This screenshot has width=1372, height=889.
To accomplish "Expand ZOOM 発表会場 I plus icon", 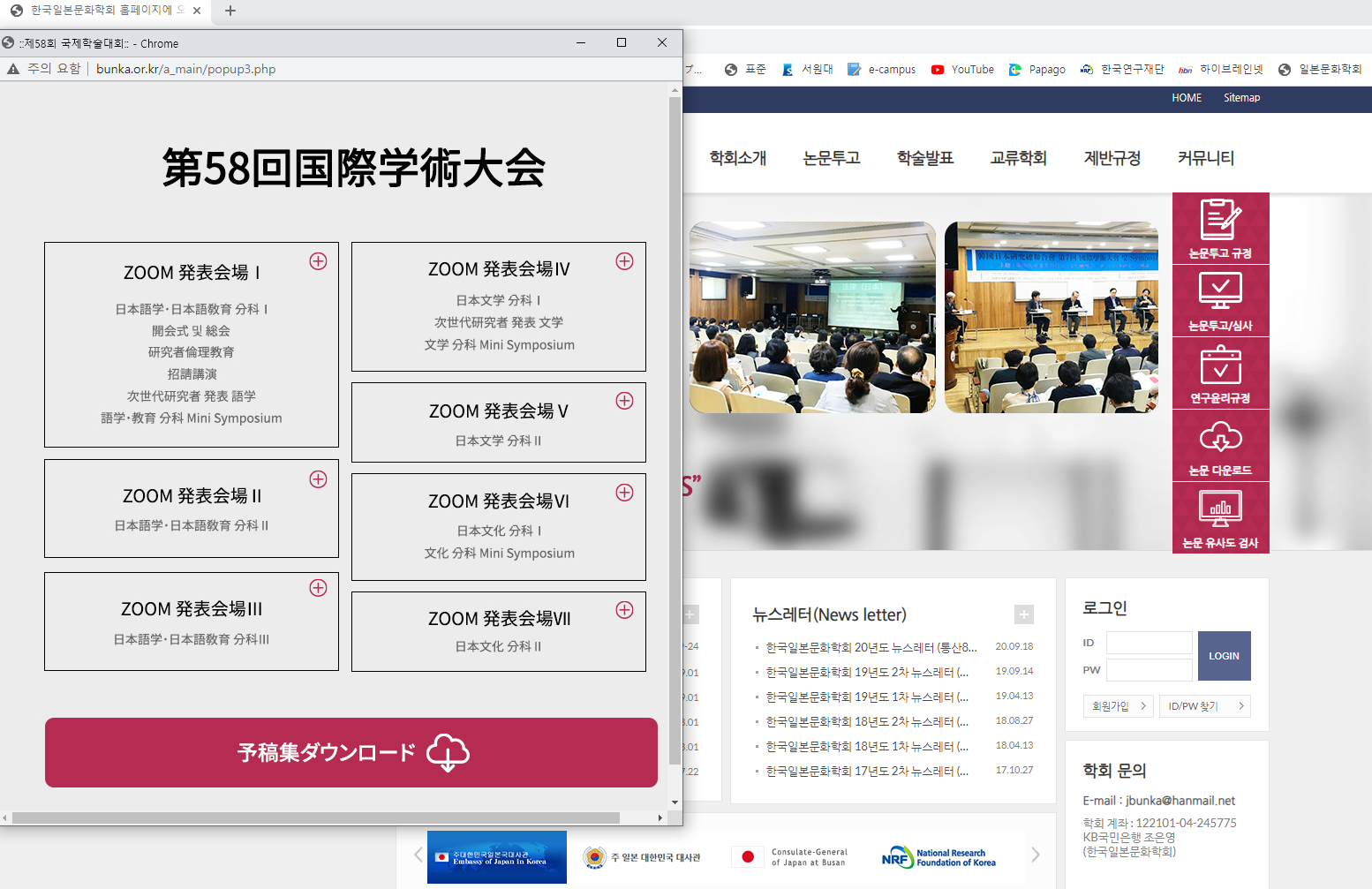I will coord(318,261).
